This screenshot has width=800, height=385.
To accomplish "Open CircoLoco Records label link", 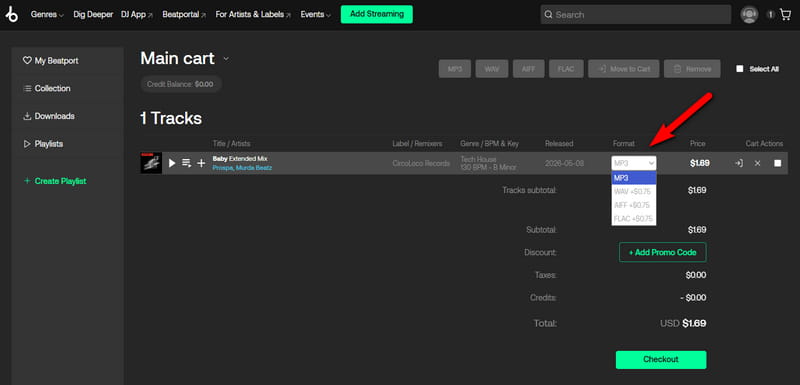I will [x=421, y=163].
